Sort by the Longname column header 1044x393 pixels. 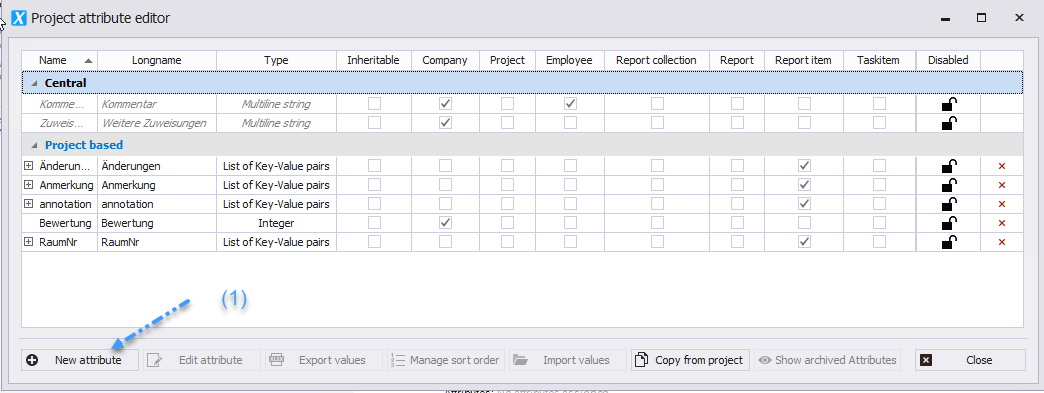pos(157,60)
